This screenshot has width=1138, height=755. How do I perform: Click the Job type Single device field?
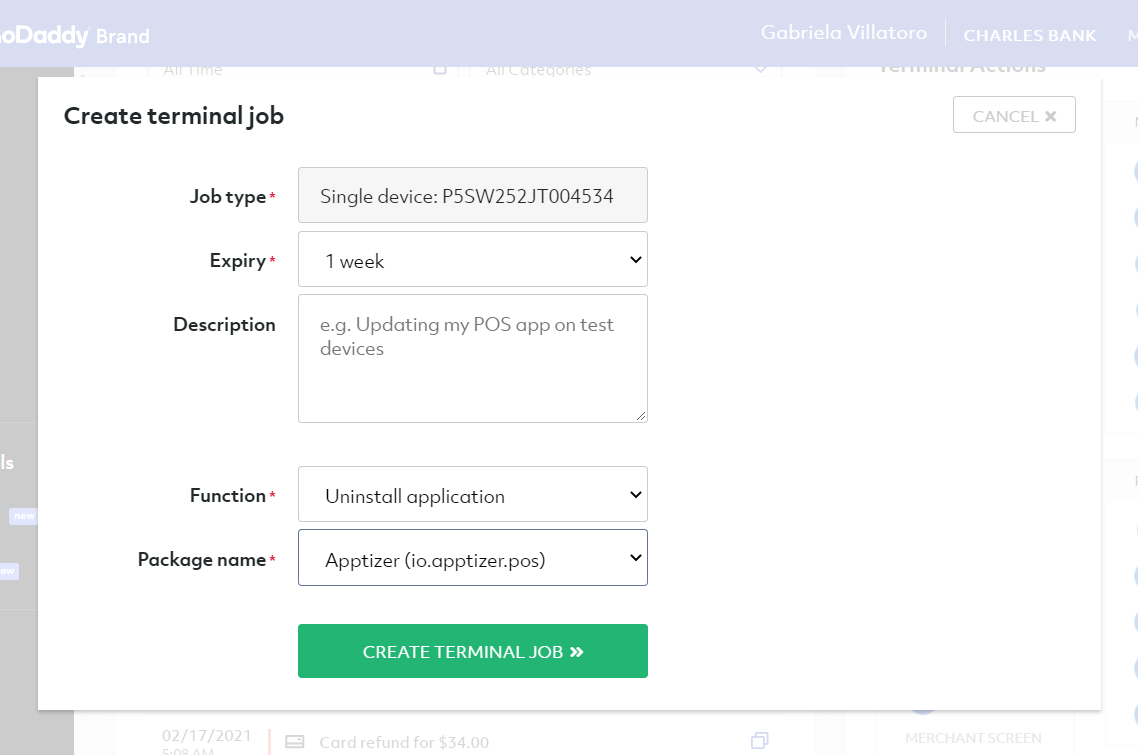click(472, 195)
